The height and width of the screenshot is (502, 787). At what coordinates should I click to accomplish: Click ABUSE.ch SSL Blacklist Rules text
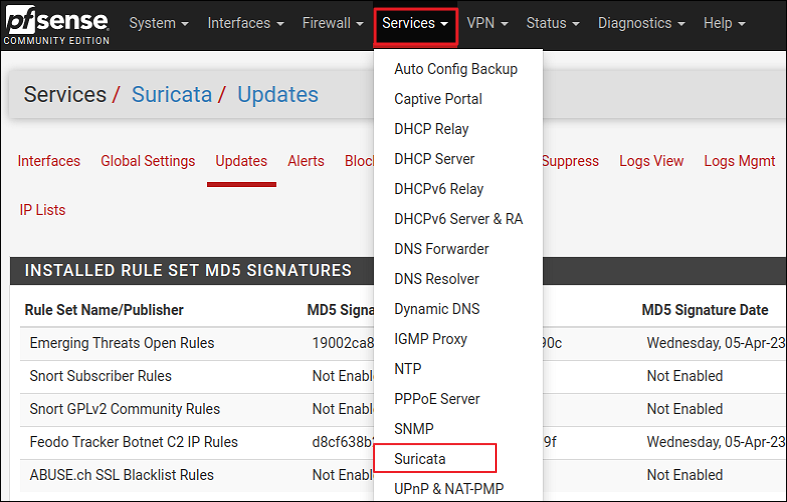121,475
